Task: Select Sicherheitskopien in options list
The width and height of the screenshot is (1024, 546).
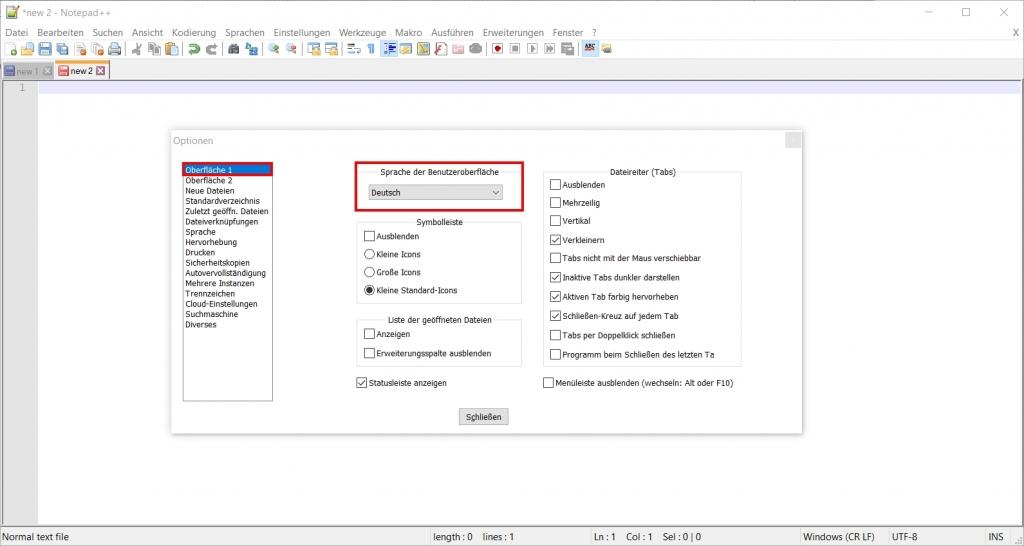Action: (217, 263)
